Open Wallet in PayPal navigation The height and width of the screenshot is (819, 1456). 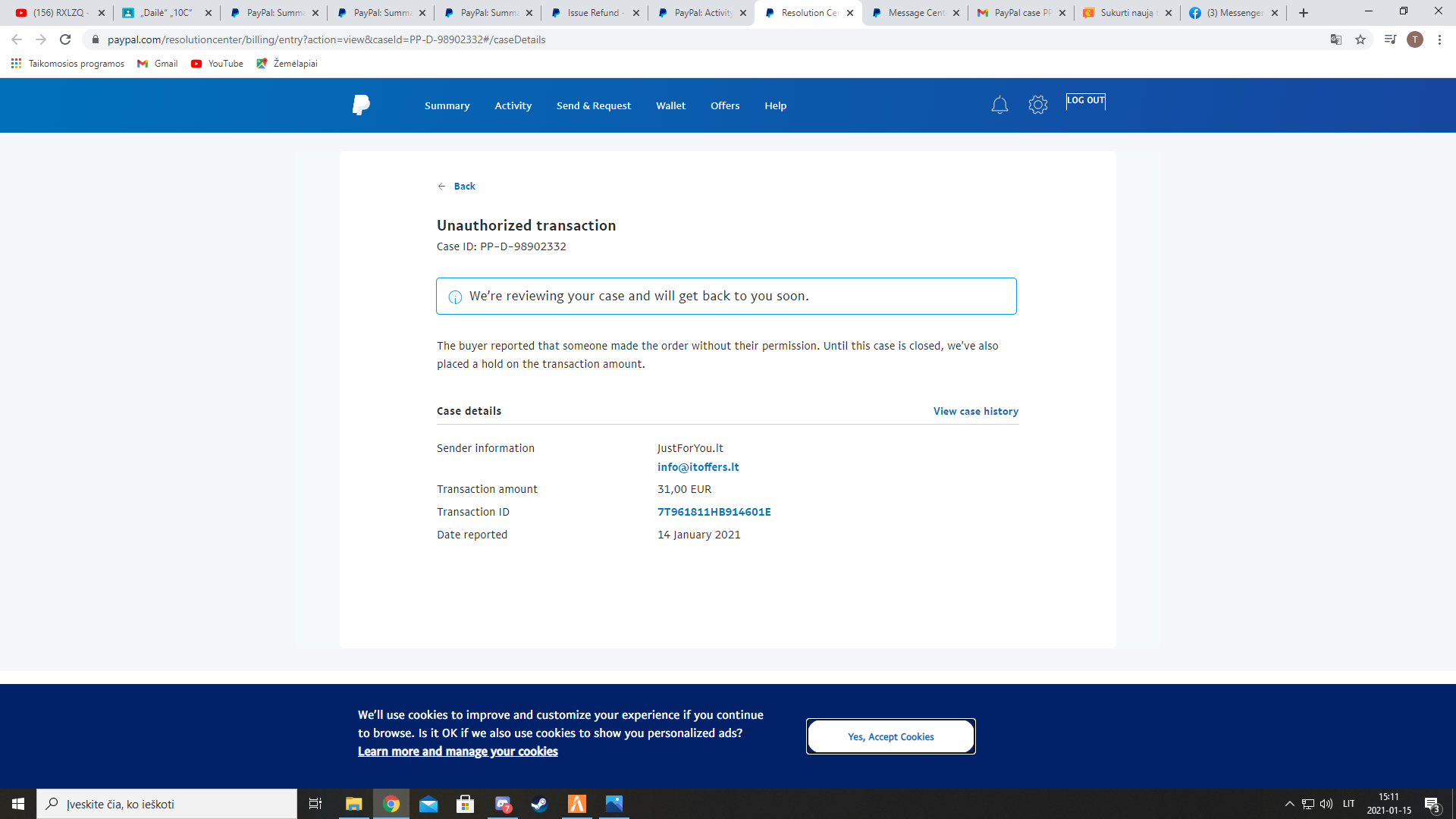670,105
